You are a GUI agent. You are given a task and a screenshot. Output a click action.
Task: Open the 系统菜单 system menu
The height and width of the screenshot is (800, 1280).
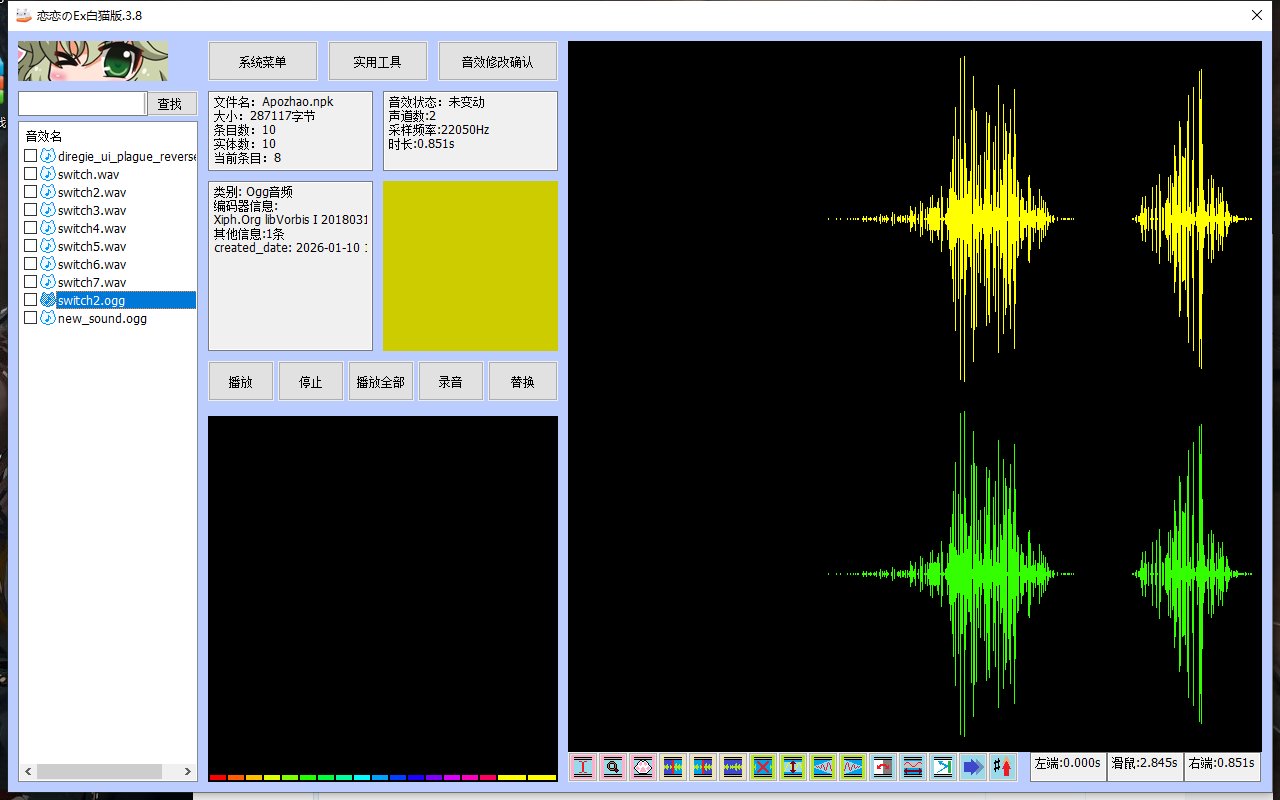(262, 61)
